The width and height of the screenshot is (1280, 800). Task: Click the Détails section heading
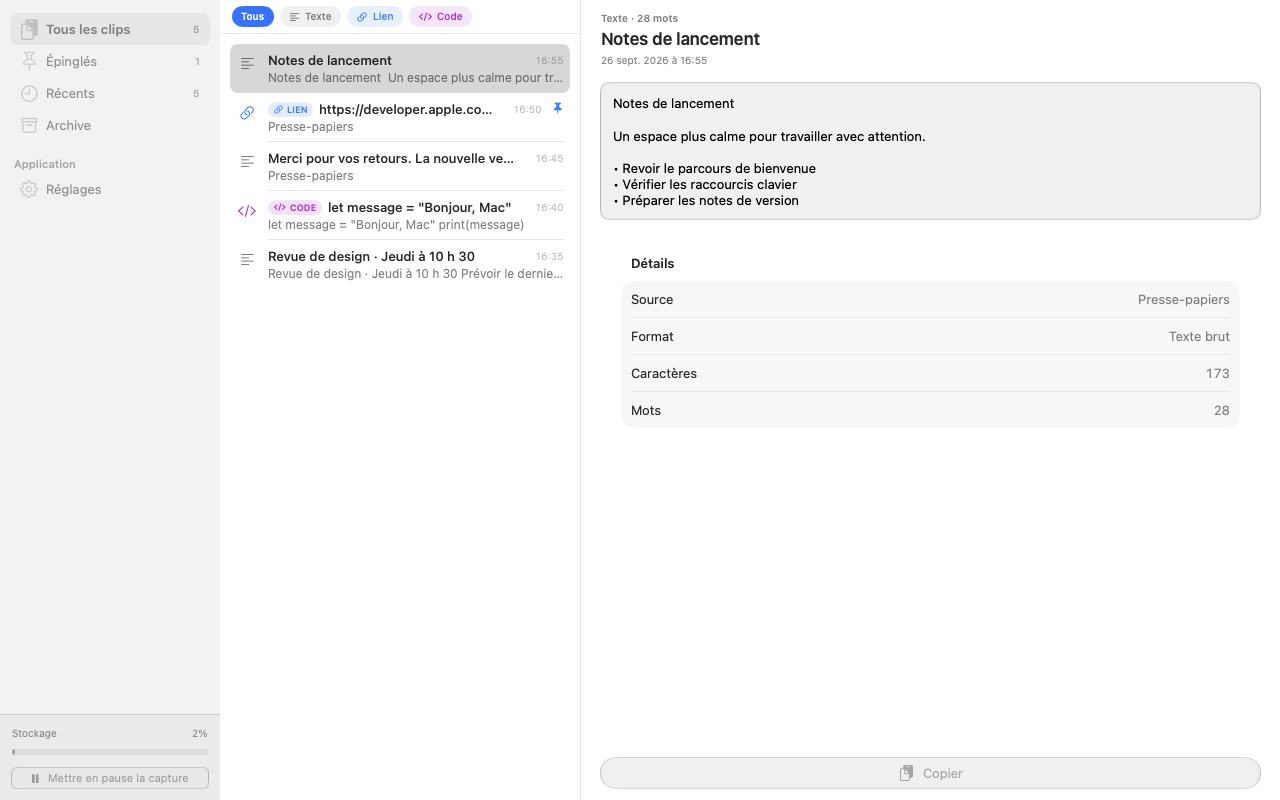pyautogui.click(x=652, y=263)
